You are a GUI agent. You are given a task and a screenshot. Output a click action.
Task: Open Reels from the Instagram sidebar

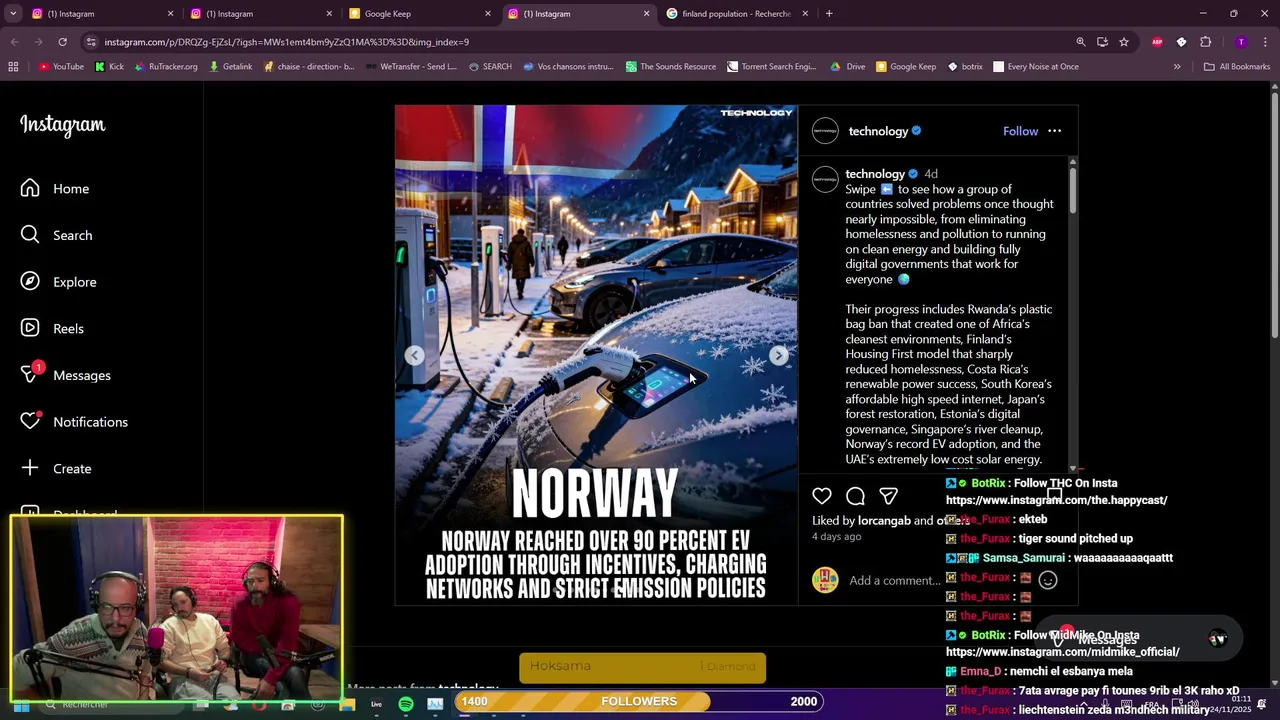click(53, 329)
